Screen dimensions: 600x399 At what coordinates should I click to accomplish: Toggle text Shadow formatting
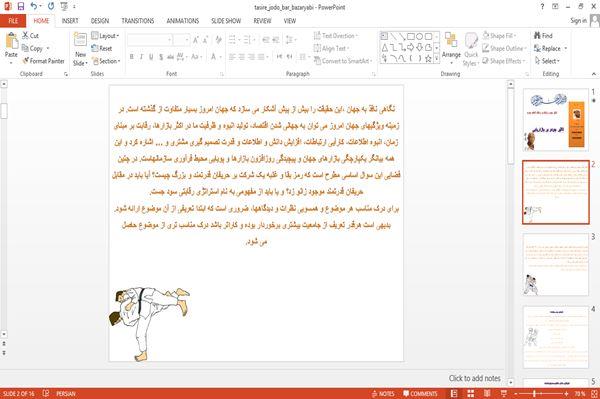(161, 57)
